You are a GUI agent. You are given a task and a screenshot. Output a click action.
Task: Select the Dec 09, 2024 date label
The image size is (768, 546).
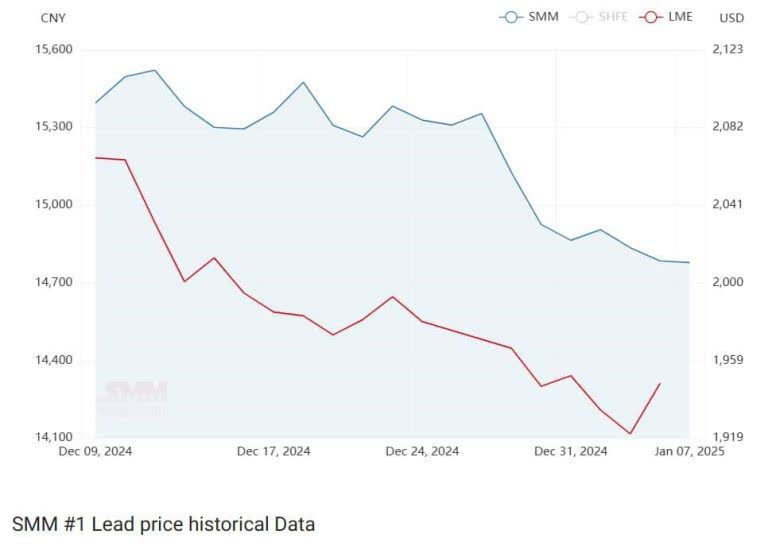click(95, 451)
